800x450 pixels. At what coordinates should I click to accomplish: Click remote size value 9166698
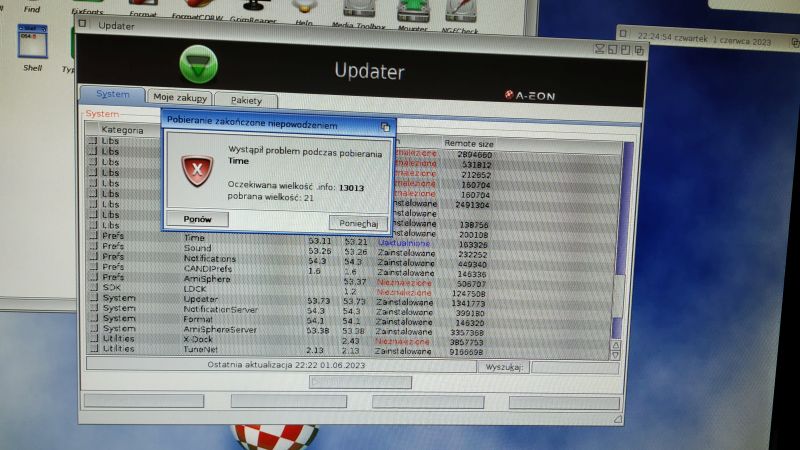[x=466, y=352]
